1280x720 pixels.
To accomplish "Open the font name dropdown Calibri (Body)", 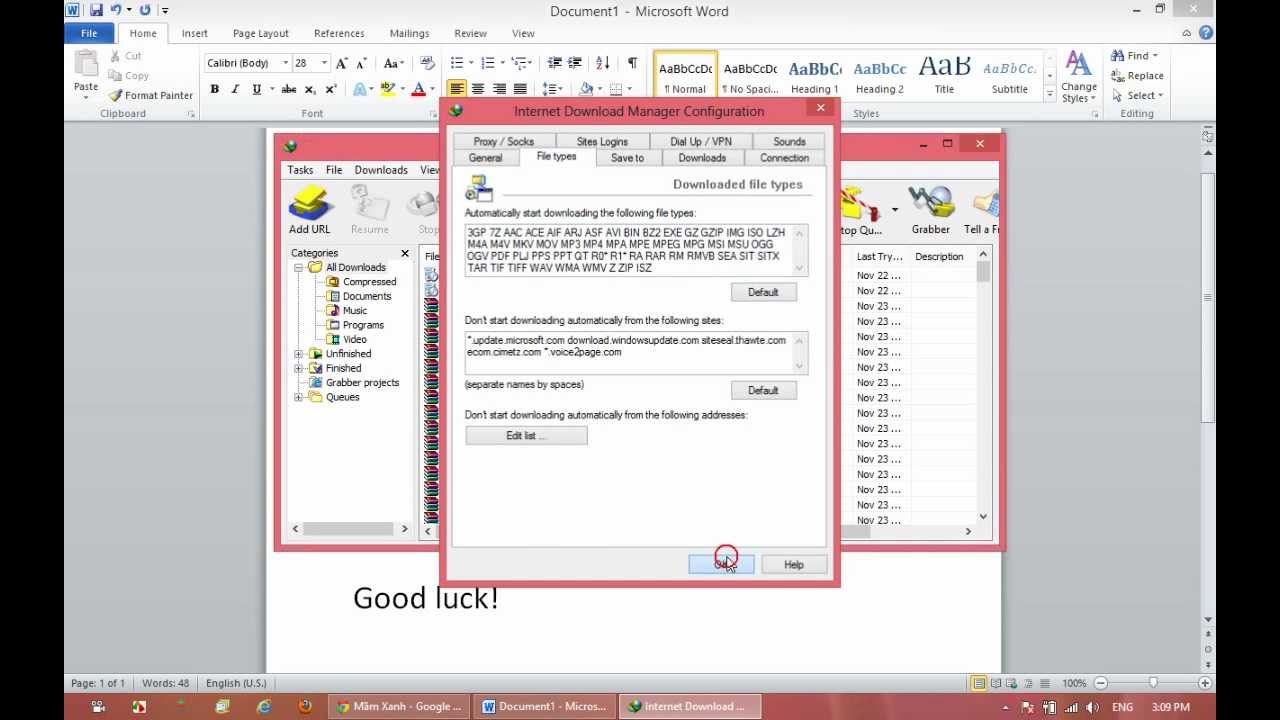I will [x=285, y=63].
